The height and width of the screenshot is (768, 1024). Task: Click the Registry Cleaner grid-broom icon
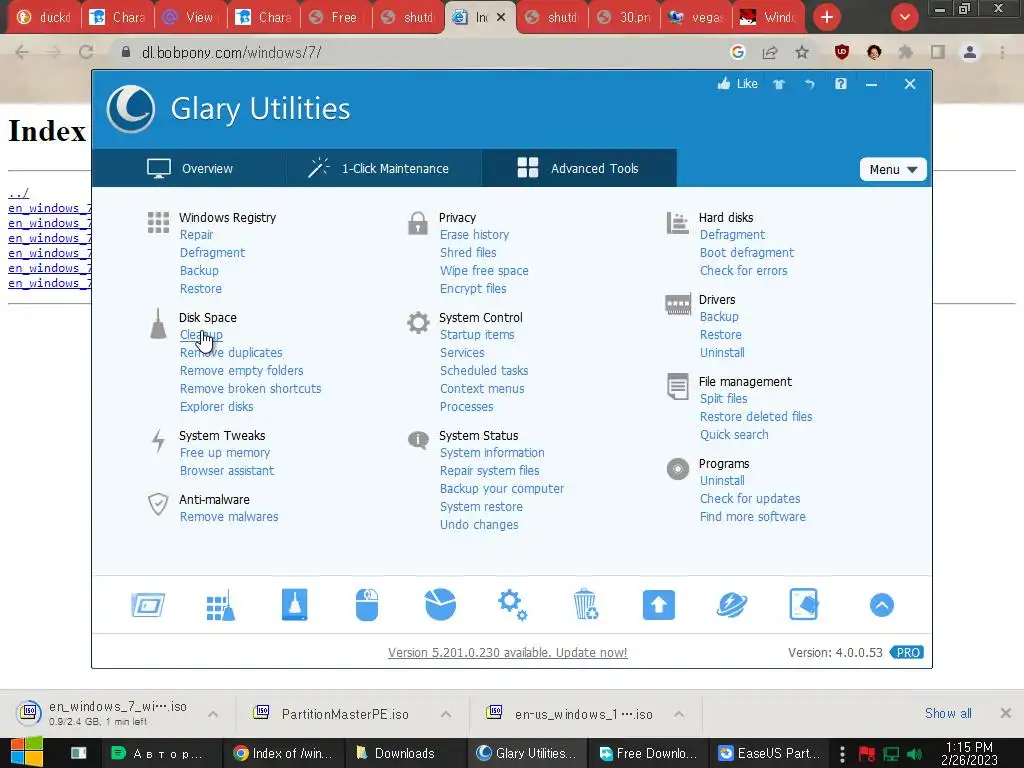pyautogui.click(x=221, y=605)
